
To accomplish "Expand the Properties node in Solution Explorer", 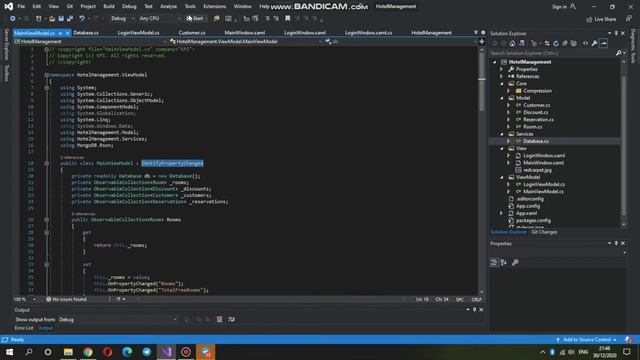I will [x=502, y=69].
